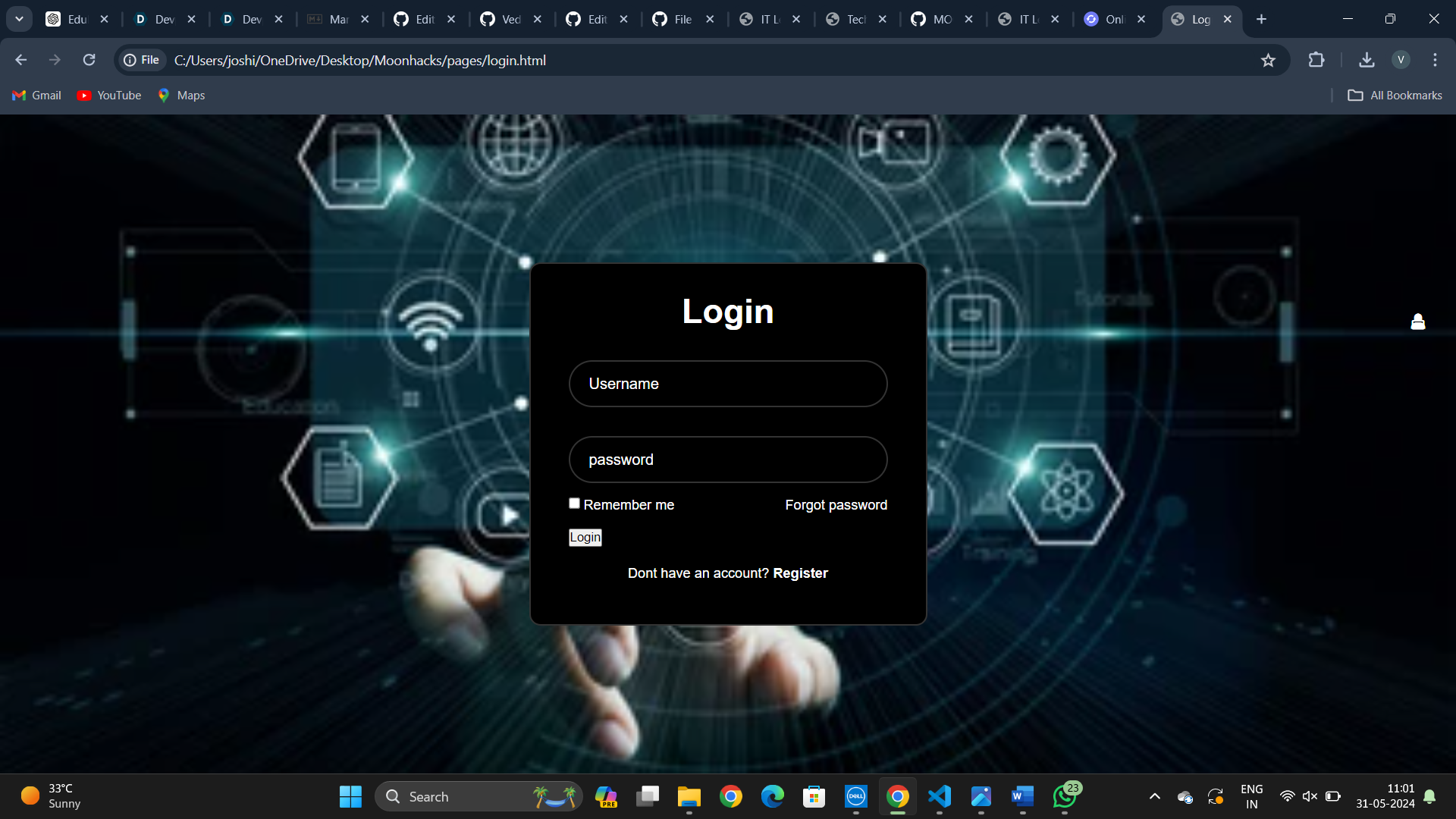The image size is (1456, 819).
Task: Open the All Bookmarks folder
Action: tap(1395, 96)
